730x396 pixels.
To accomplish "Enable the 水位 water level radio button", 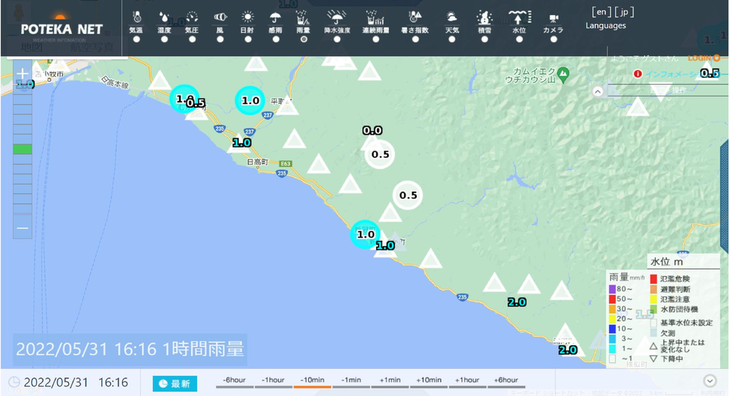I will coord(519,40).
